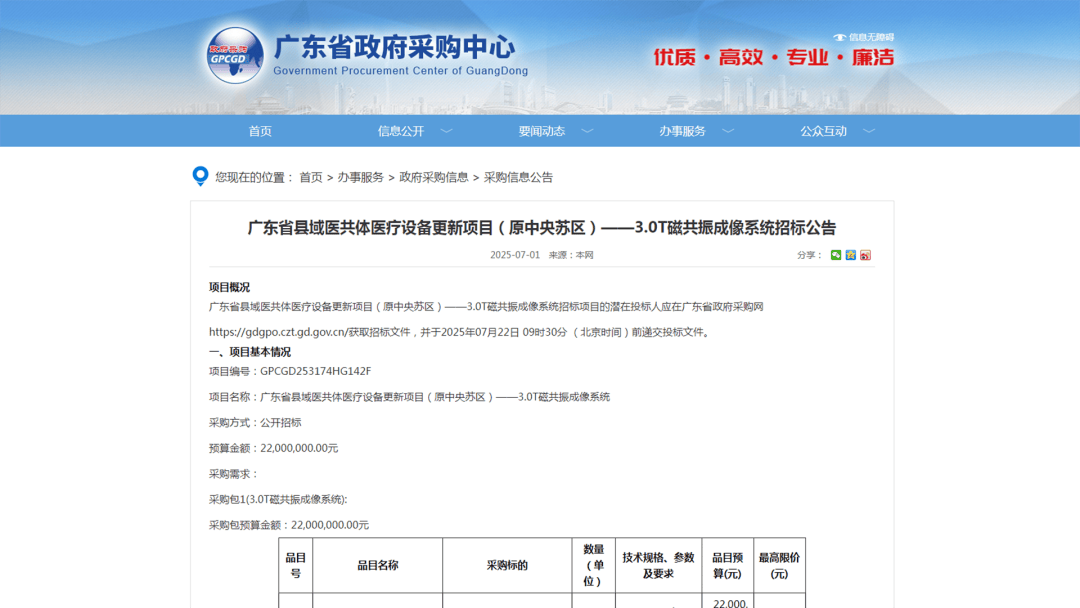Open the 信息公开 navigation menu item
Screen dimensions: 1080x608
point(401,131)
